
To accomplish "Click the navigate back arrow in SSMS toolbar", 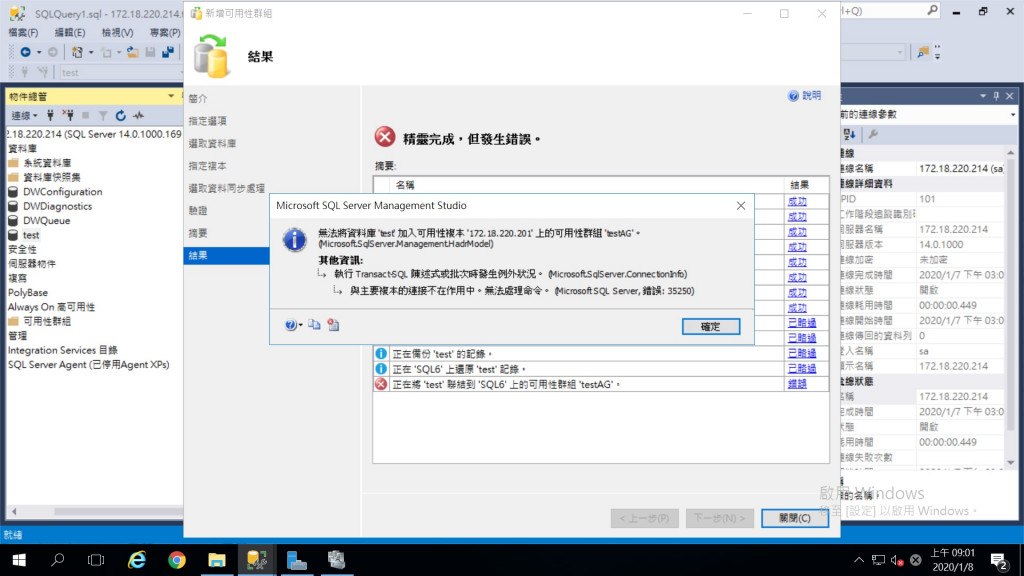I will coord(25,52).
